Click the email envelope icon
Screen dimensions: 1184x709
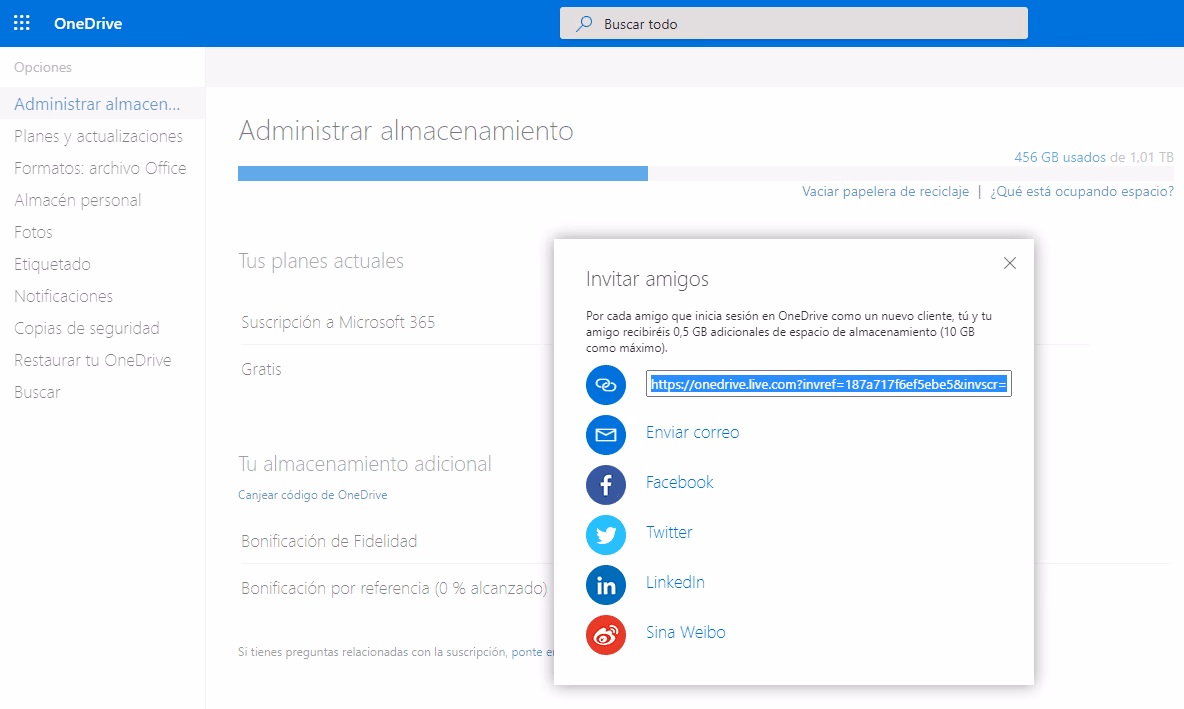tap(606, 434)
